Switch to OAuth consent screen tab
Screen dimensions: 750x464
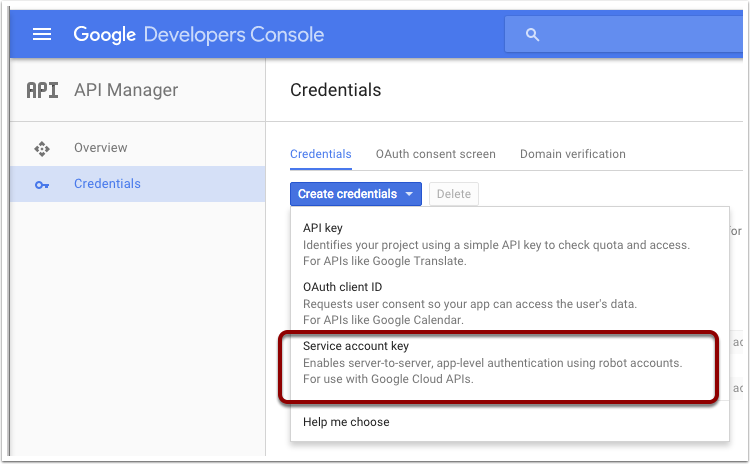(x=436, y=154)
